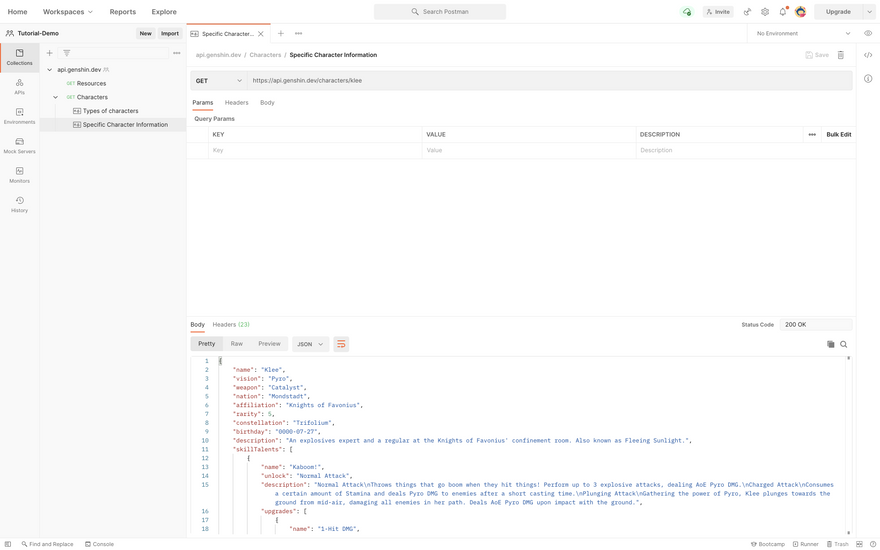
Task: Open the GET method dropdown
Action: [218, 81]
